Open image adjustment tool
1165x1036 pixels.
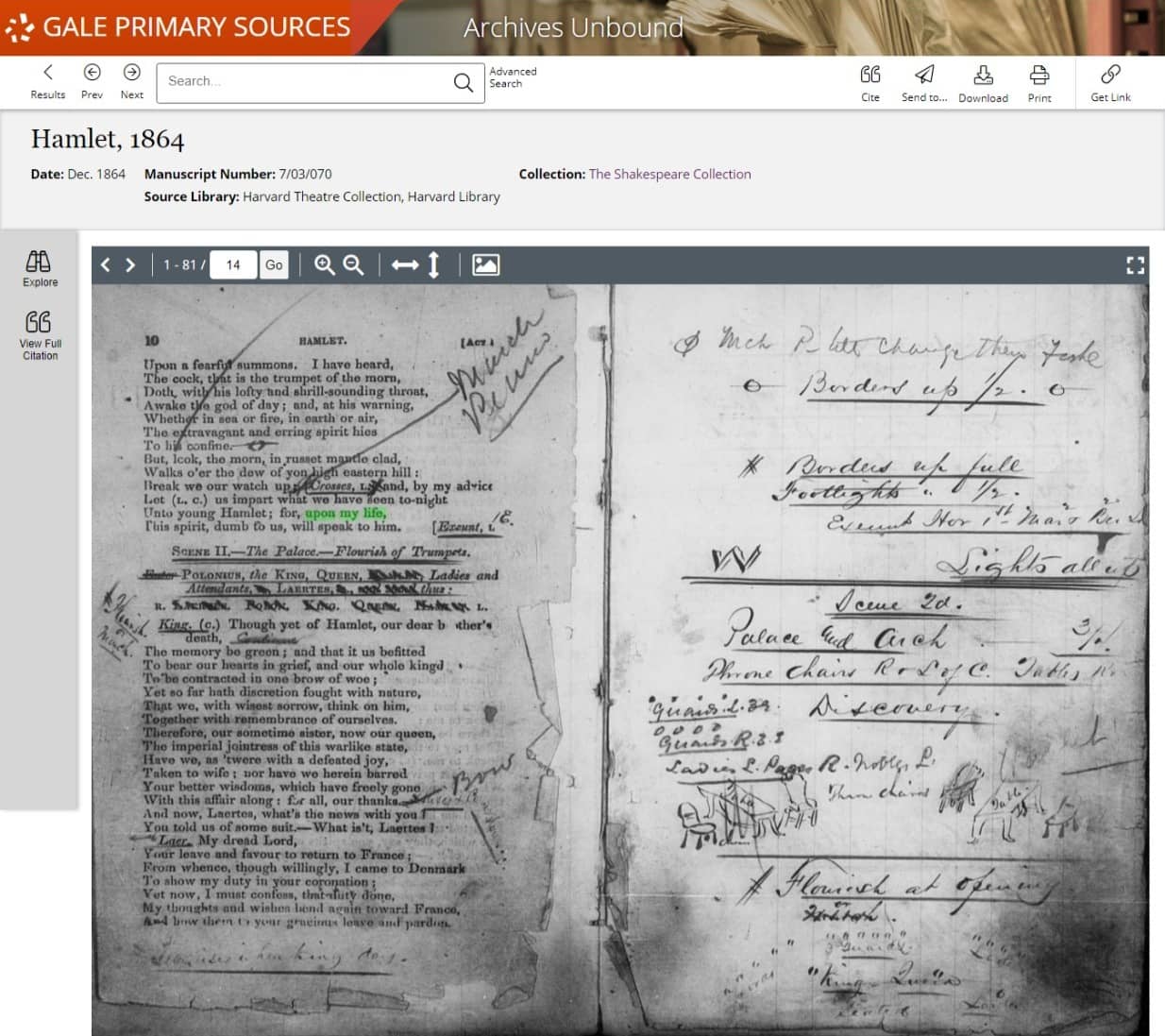tap(485, 265)
